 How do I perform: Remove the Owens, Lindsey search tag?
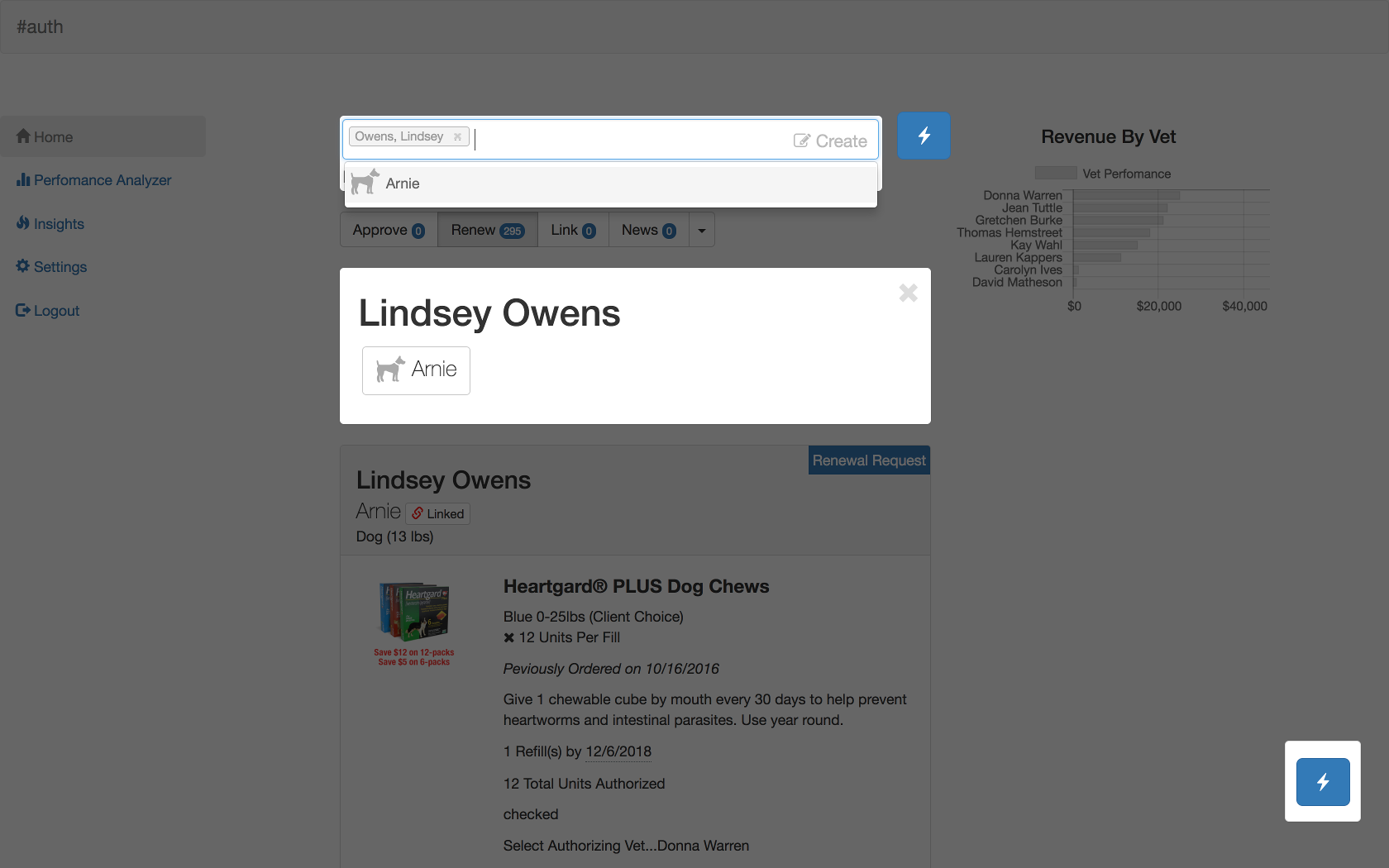tap(457, 137)
